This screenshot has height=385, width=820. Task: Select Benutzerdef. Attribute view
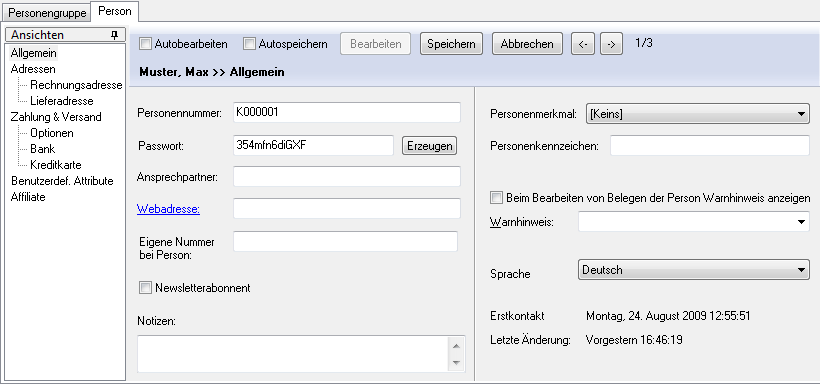[x=62, y=181]
